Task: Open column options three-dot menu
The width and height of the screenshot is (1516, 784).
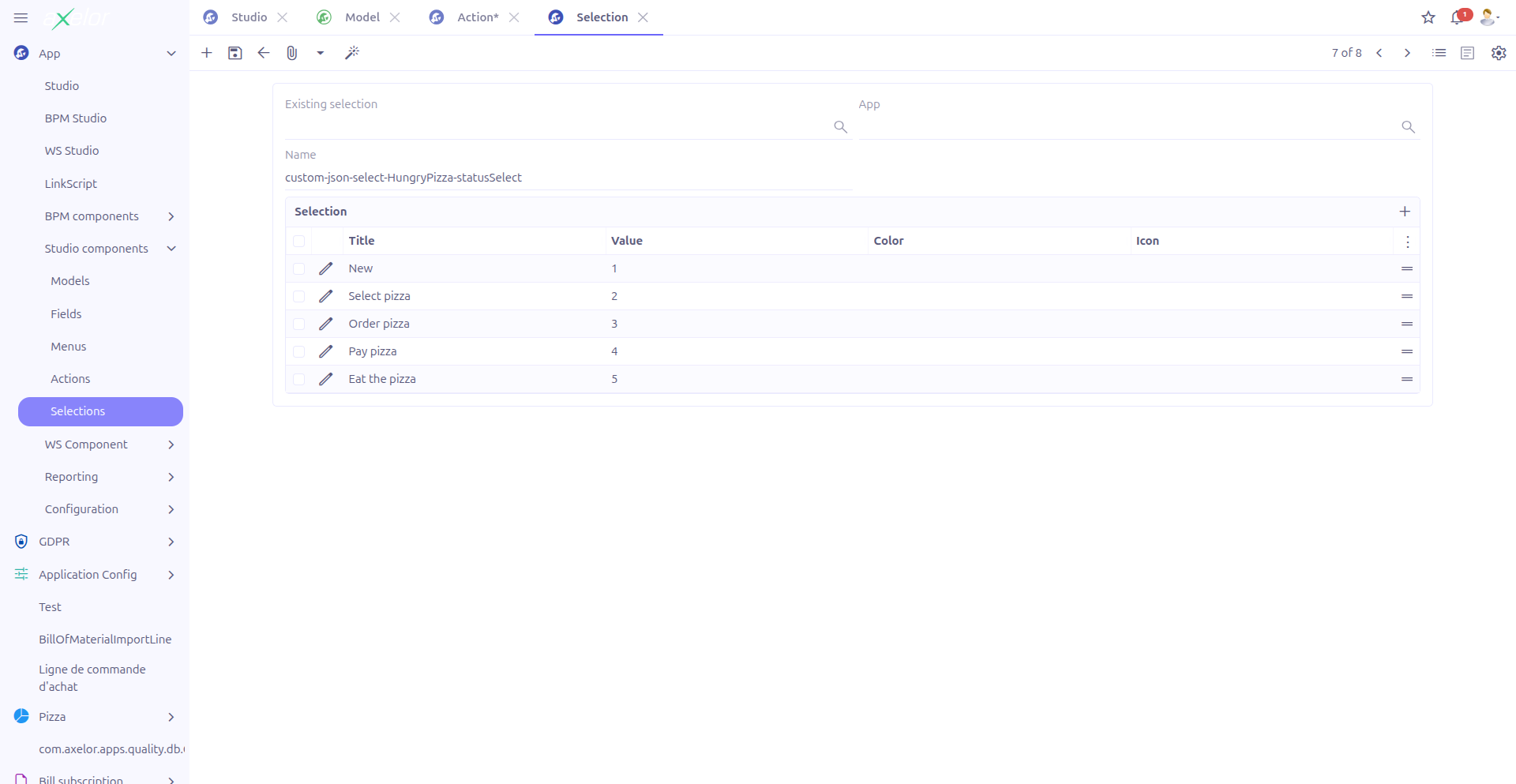Action: click(x=1407, y=242)
